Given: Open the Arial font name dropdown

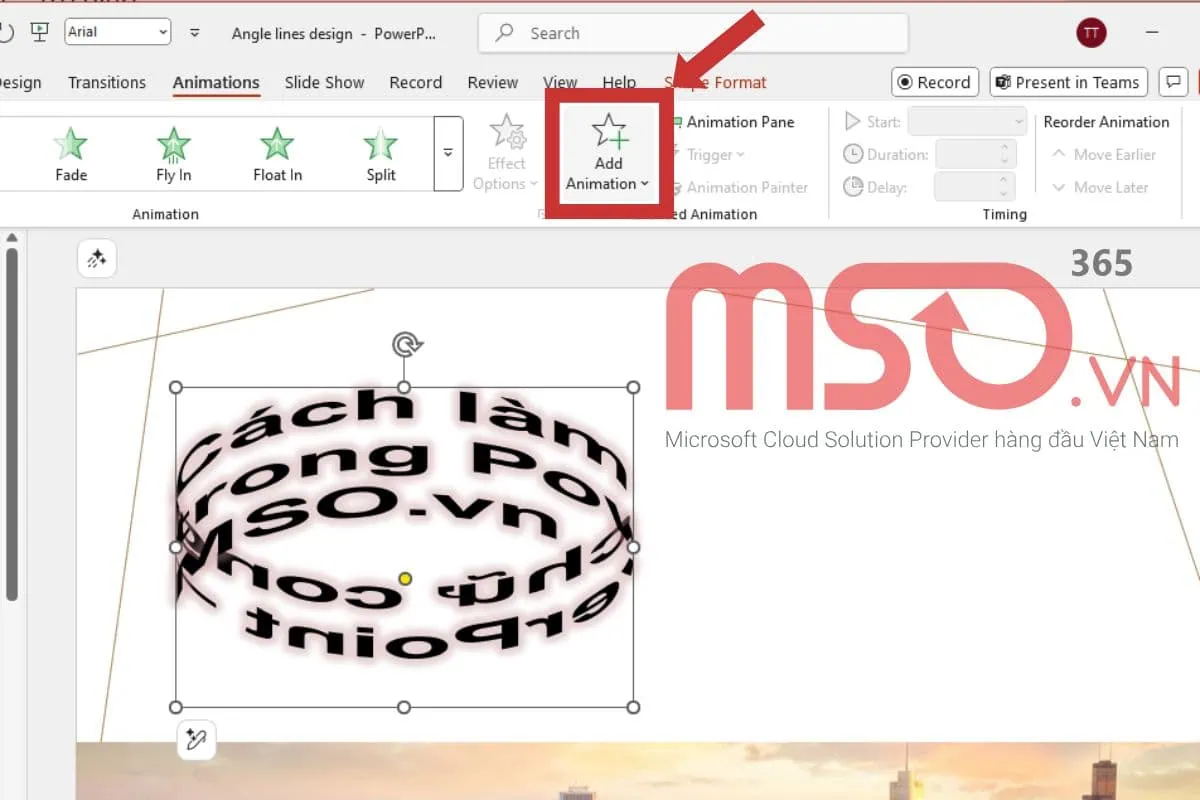Looking at the screenshot, I should [x=118, y=32].
